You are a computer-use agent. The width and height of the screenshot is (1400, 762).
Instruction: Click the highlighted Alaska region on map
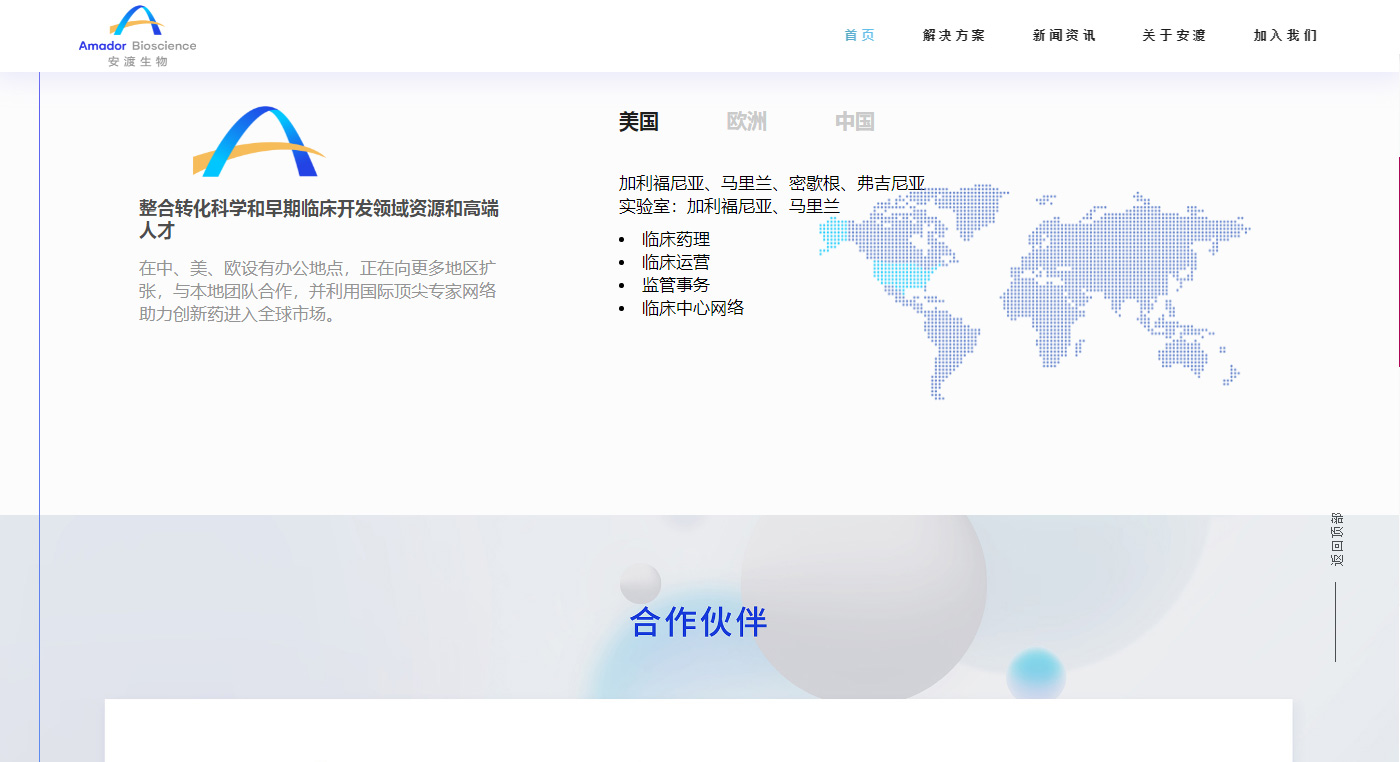[835, 235]
